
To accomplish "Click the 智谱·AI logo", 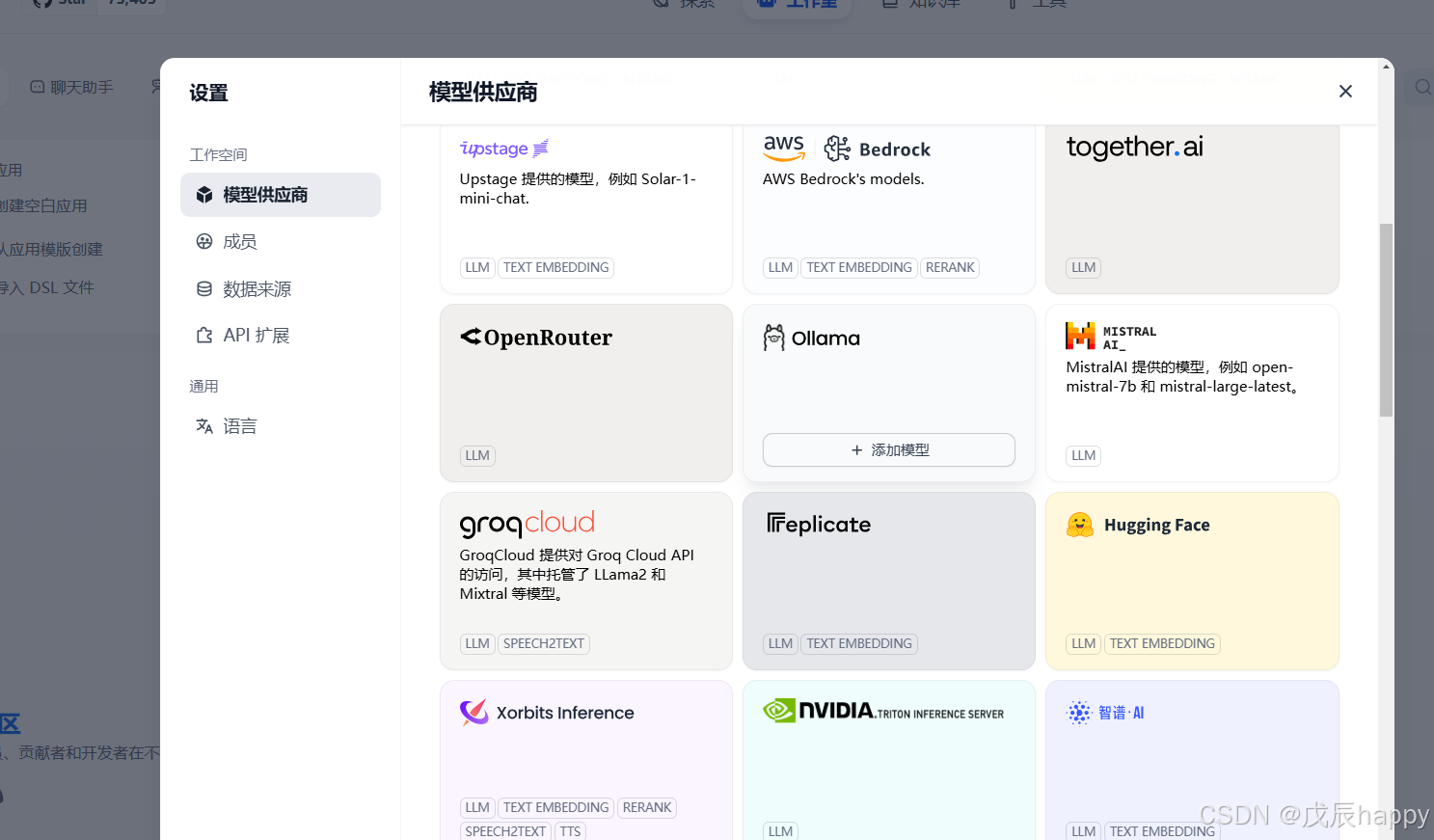I will [x=1105, y=713].
